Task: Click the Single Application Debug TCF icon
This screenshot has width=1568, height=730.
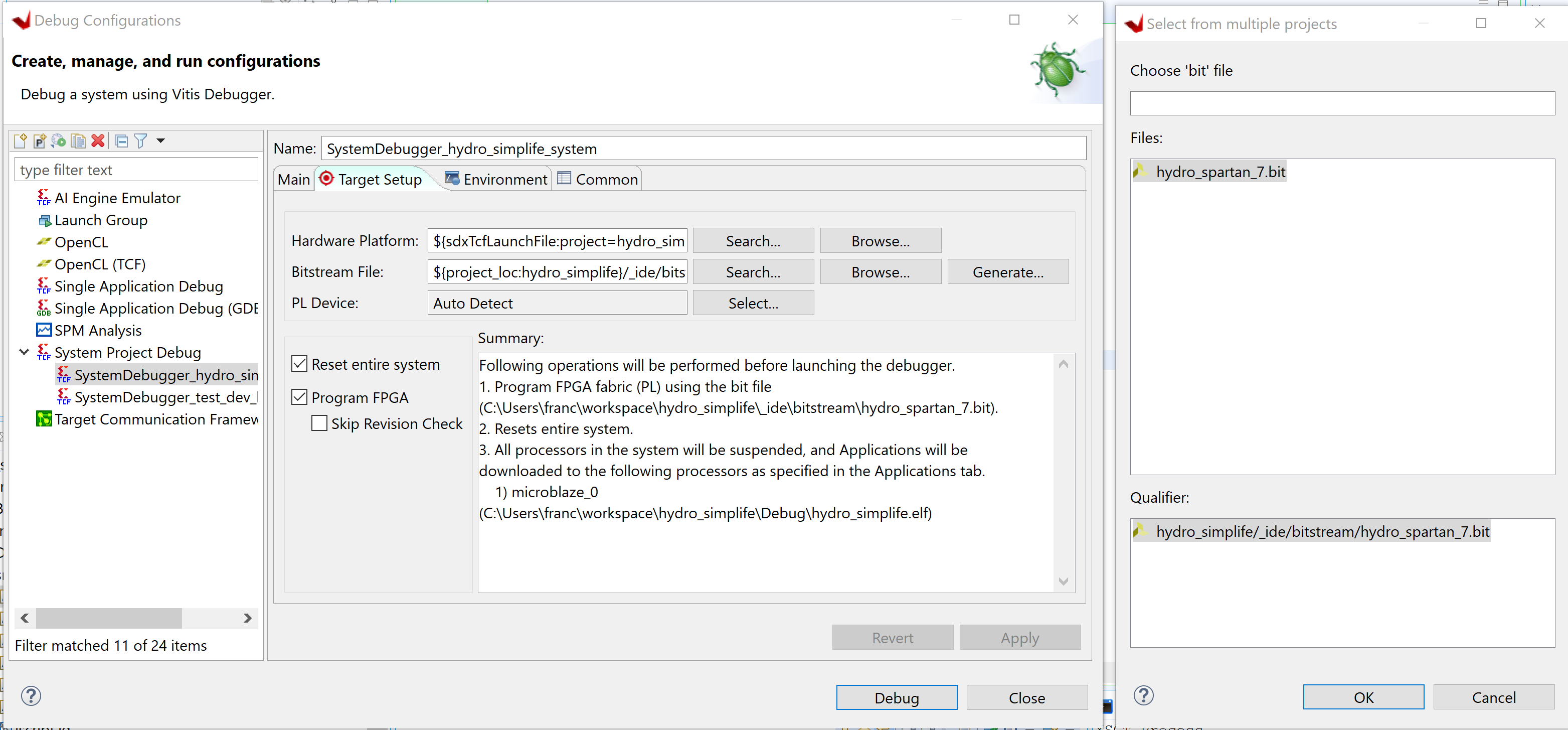Action: pos(44,285)
